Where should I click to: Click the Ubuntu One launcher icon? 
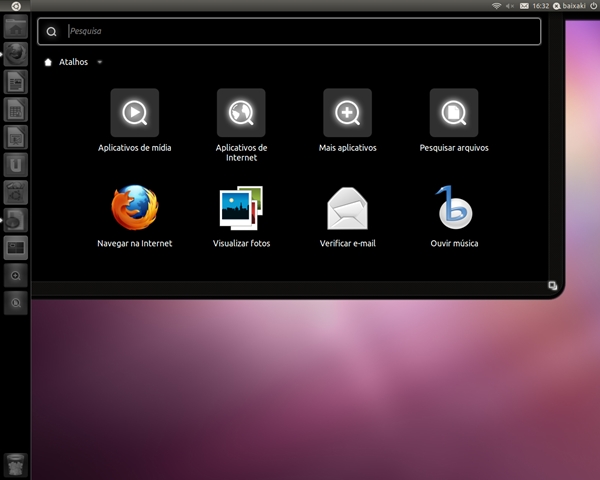pos(16,164)
